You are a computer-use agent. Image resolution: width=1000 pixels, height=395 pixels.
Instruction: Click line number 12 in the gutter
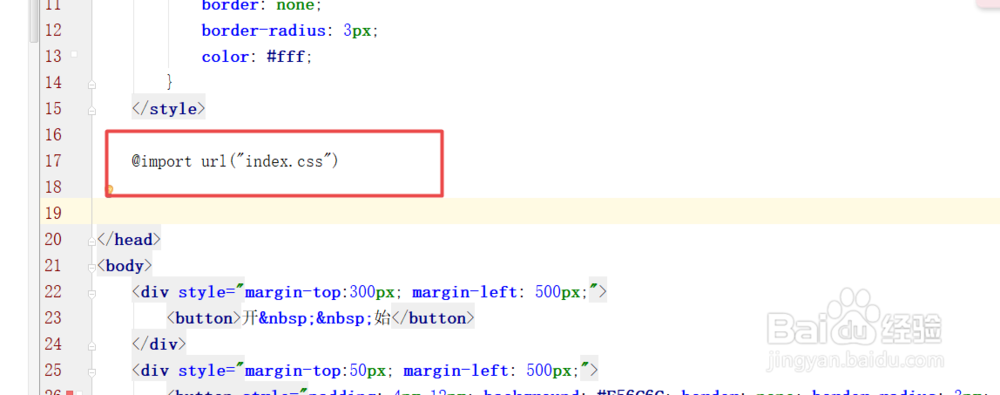click(x=54, y=31)
